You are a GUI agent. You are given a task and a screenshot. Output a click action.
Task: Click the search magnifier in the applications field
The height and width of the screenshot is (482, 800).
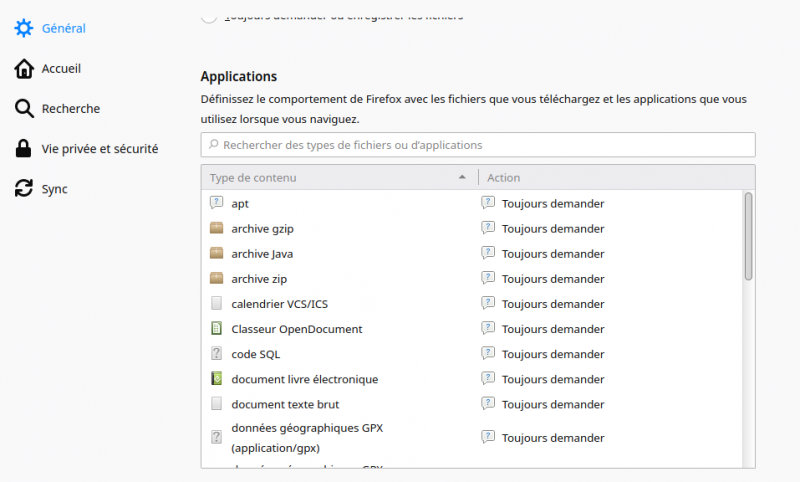(x=214, y=144)
